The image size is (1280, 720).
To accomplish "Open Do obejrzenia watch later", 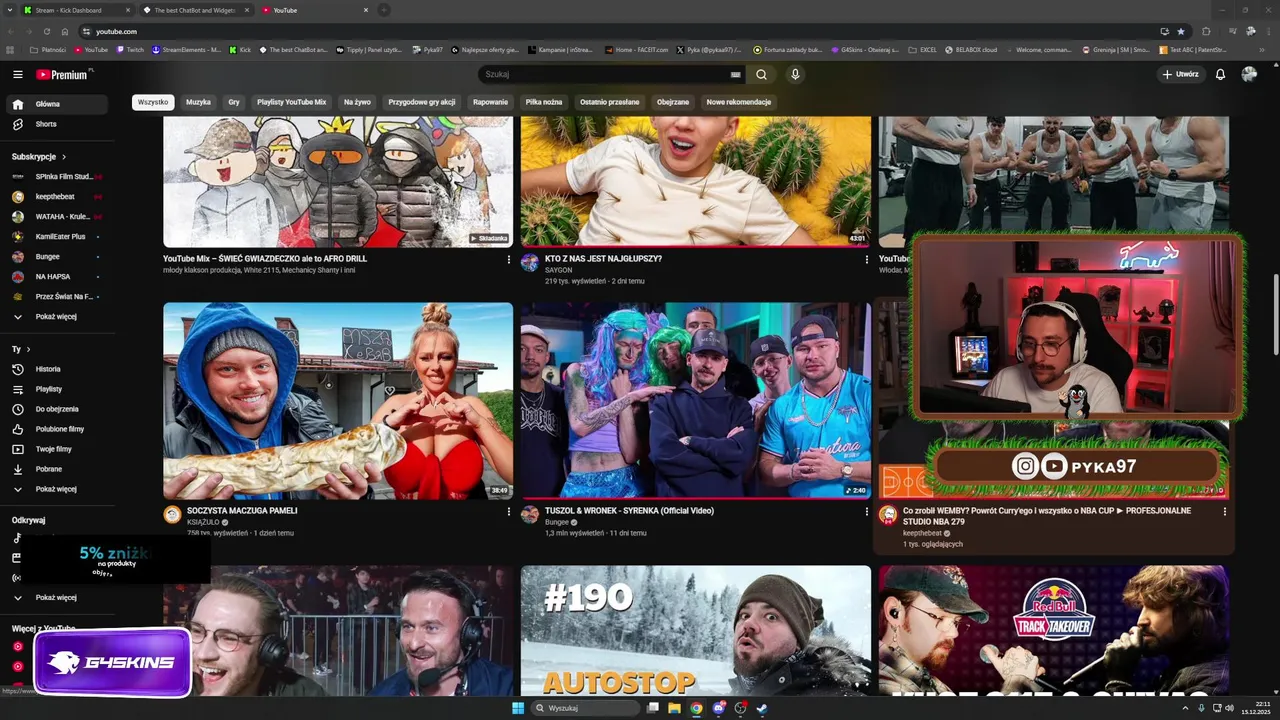I will [58, 409].
